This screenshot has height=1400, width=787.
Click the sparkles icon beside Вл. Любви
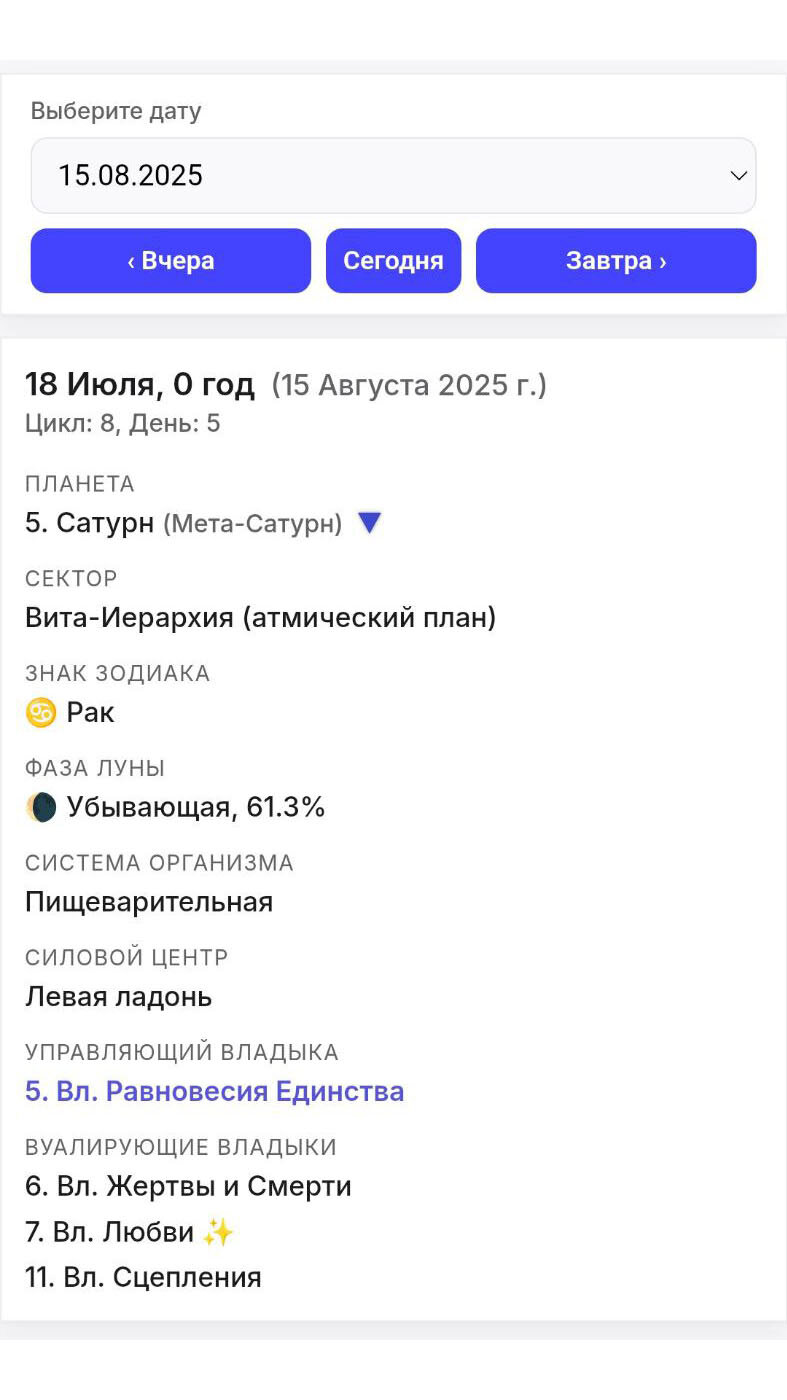(x=218, y=1232)
